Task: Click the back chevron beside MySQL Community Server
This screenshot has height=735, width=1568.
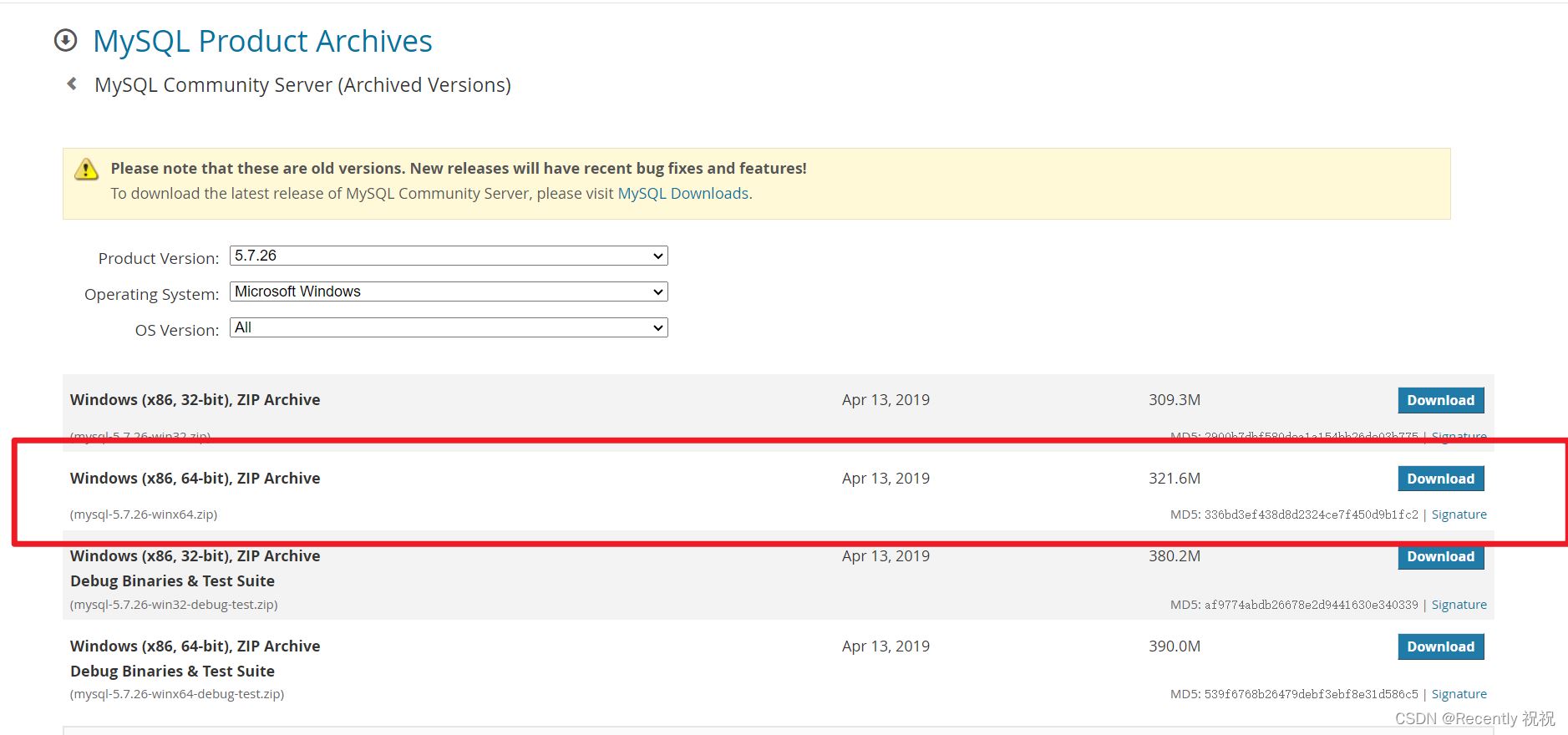Action: point(72,84)
